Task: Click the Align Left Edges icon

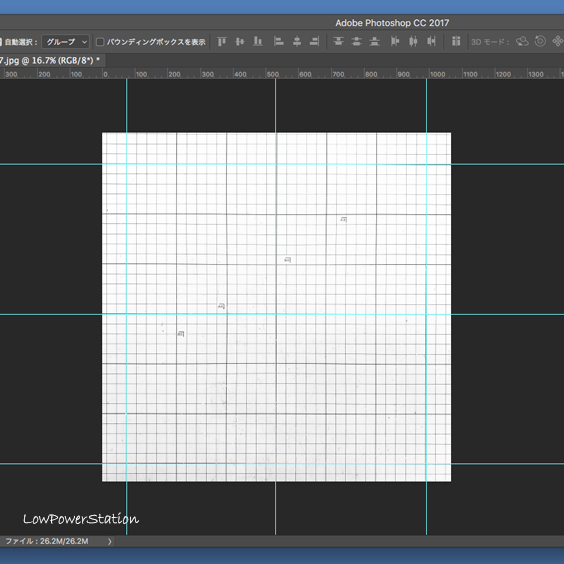Action: 279,42
